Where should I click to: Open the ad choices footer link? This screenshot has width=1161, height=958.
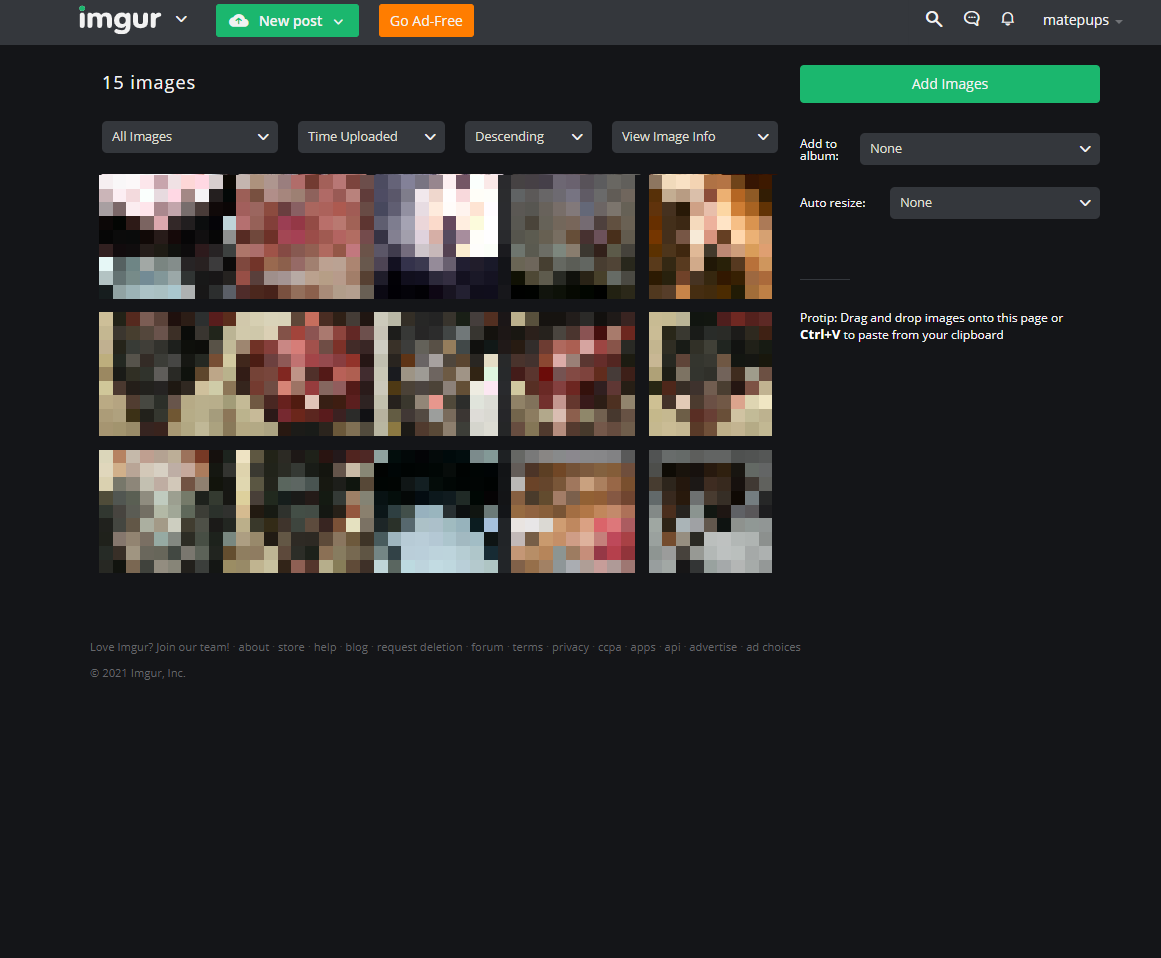coord(773,647)
